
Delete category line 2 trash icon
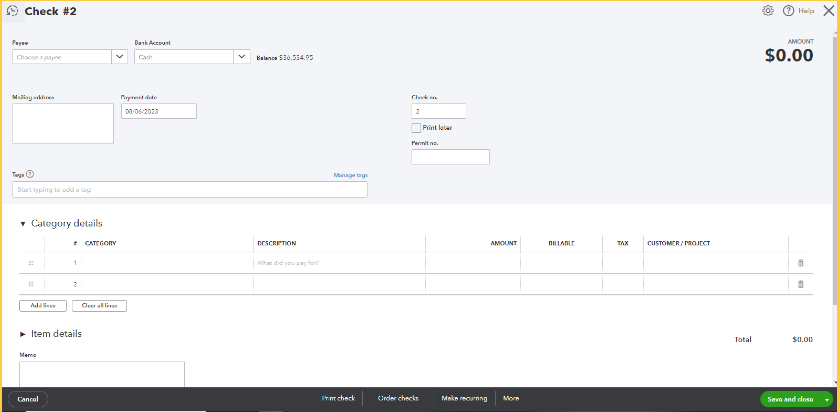pos(801,284)
